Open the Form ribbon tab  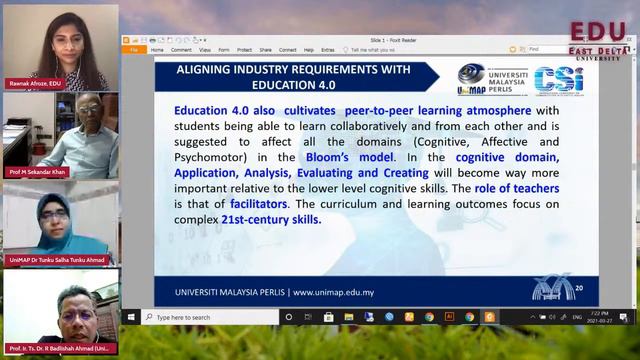(x=224, y=50)
